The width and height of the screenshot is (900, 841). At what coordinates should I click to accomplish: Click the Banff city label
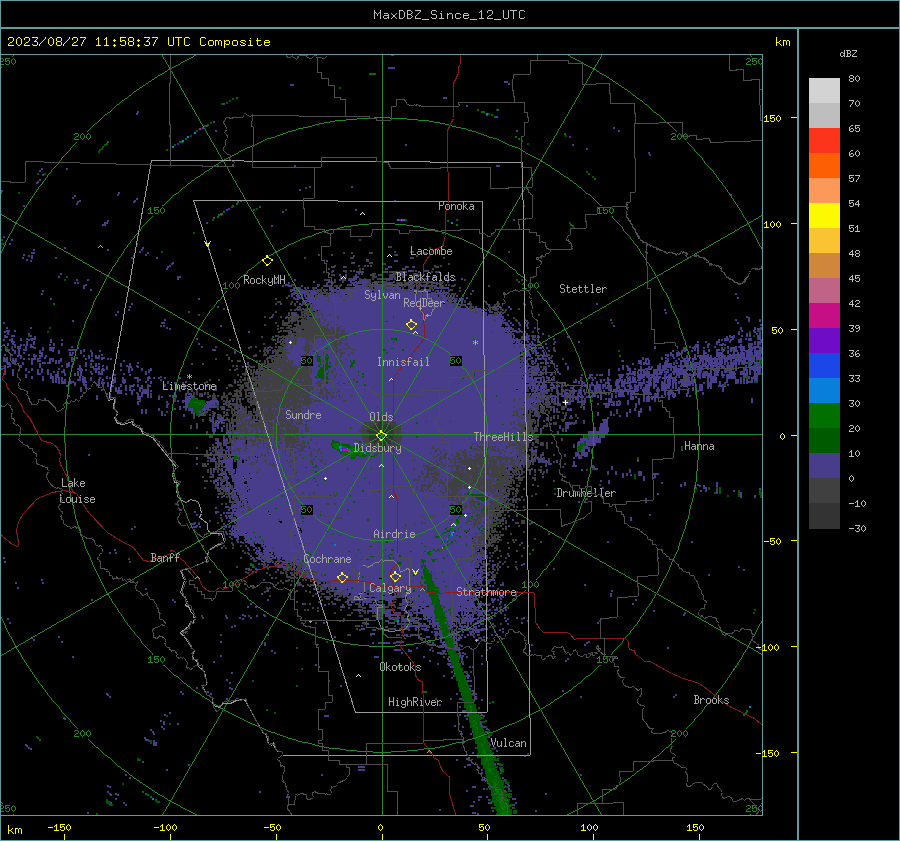point(165,557)
